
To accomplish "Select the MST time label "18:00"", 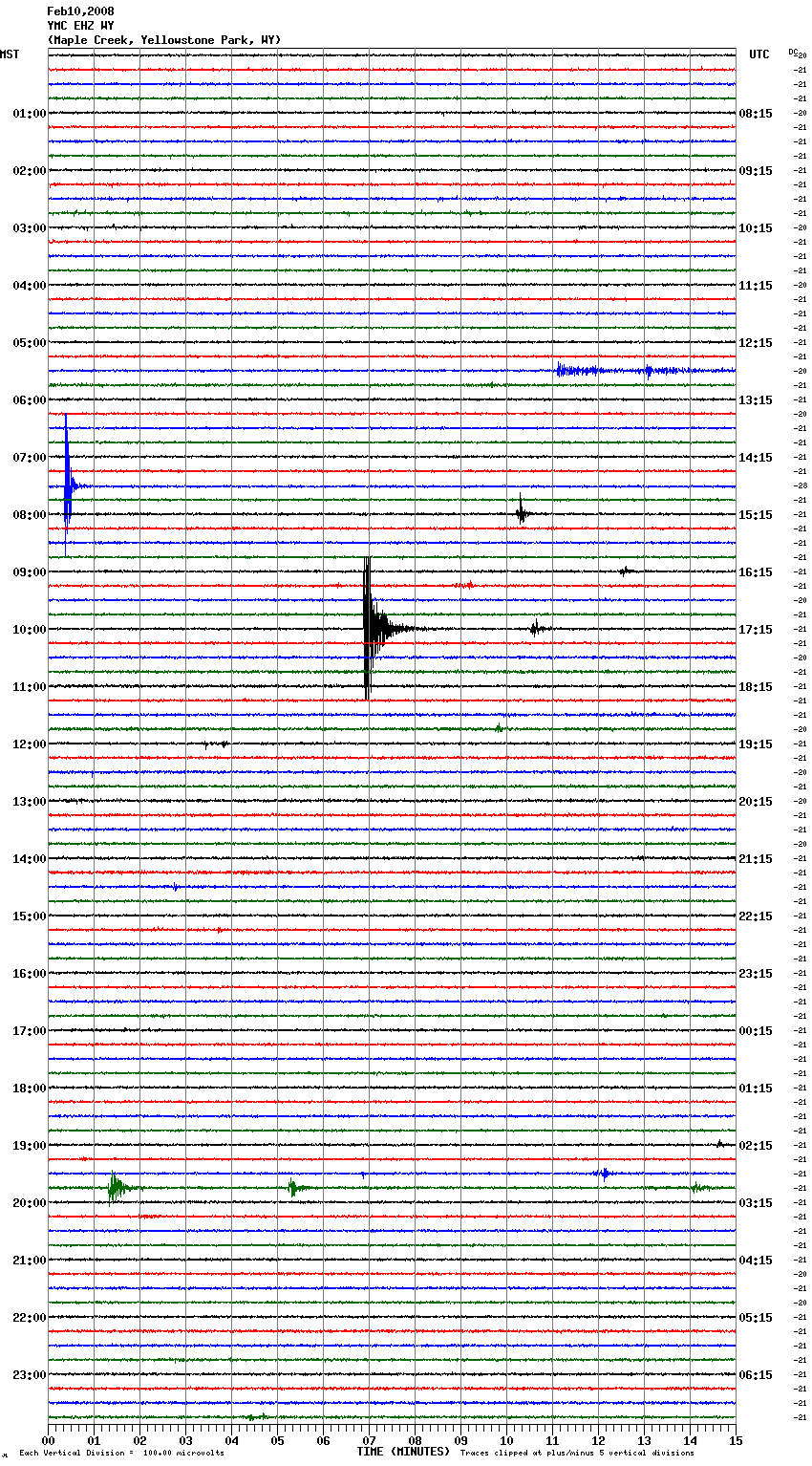I will pos(30,1089).
